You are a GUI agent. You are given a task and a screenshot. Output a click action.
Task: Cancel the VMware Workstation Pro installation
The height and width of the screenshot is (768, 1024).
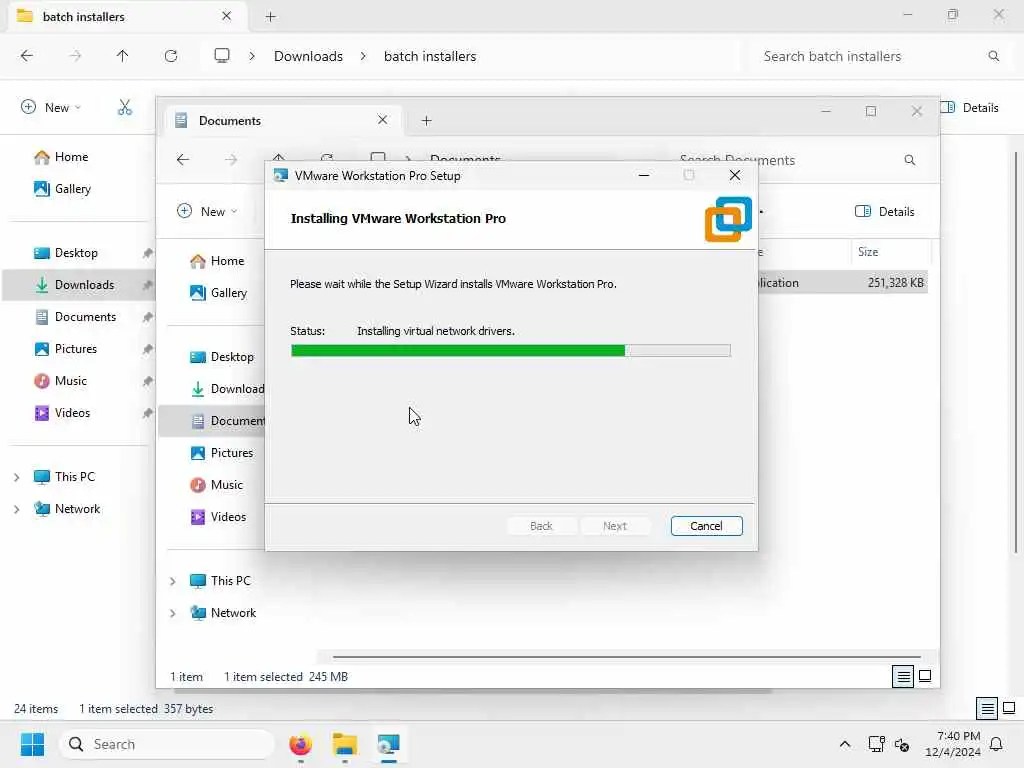pyautogui.click(x=706, y=526)
